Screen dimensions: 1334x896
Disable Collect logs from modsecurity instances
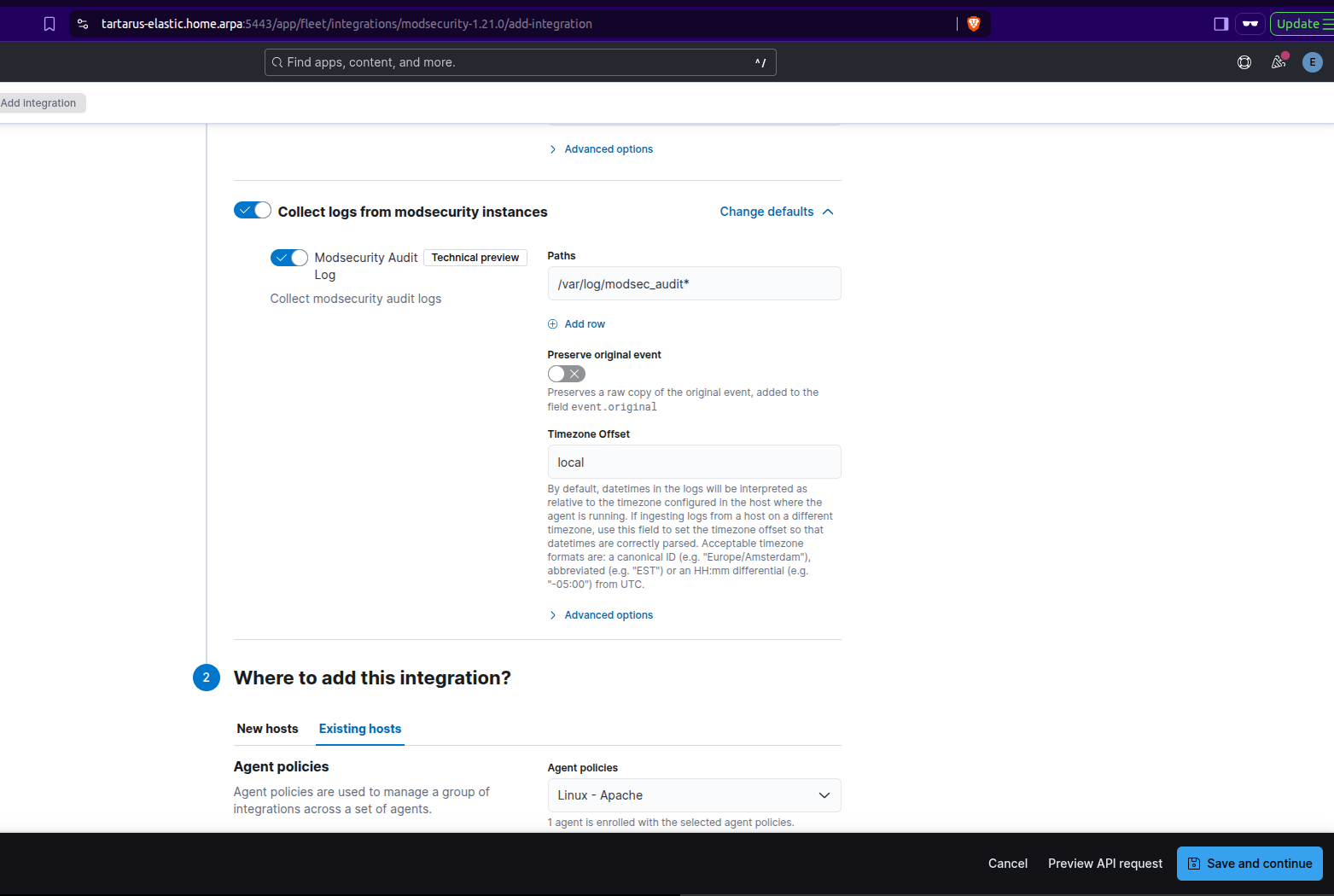[x=253, y=211]
